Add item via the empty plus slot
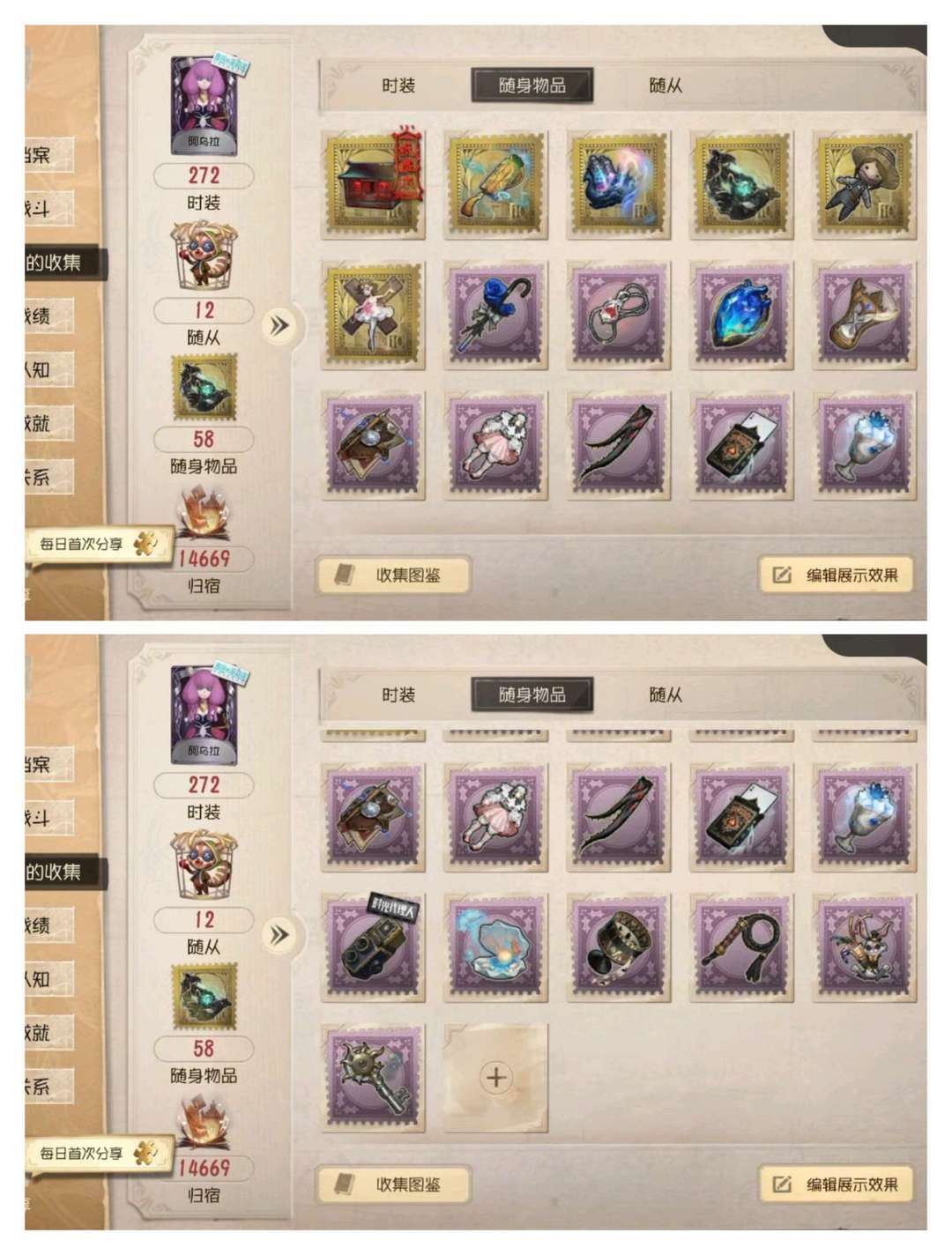Image resolution: width=952 pixels, height=1255 pixels. tap(496, 1077)
